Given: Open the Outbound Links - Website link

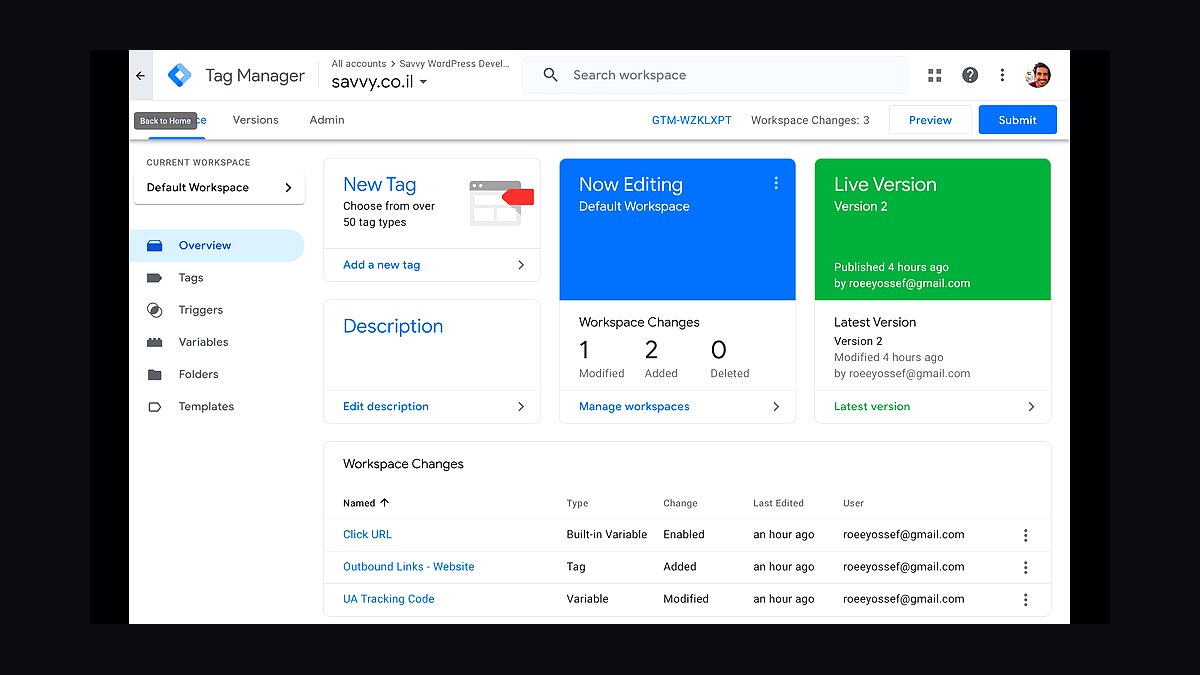Looking at the screenshot, I should 409,567.
